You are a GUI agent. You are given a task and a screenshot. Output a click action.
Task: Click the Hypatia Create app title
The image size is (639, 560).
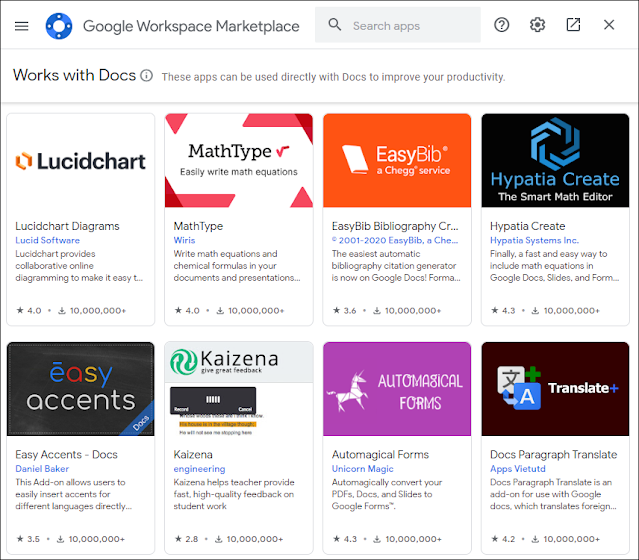[527, 226]
